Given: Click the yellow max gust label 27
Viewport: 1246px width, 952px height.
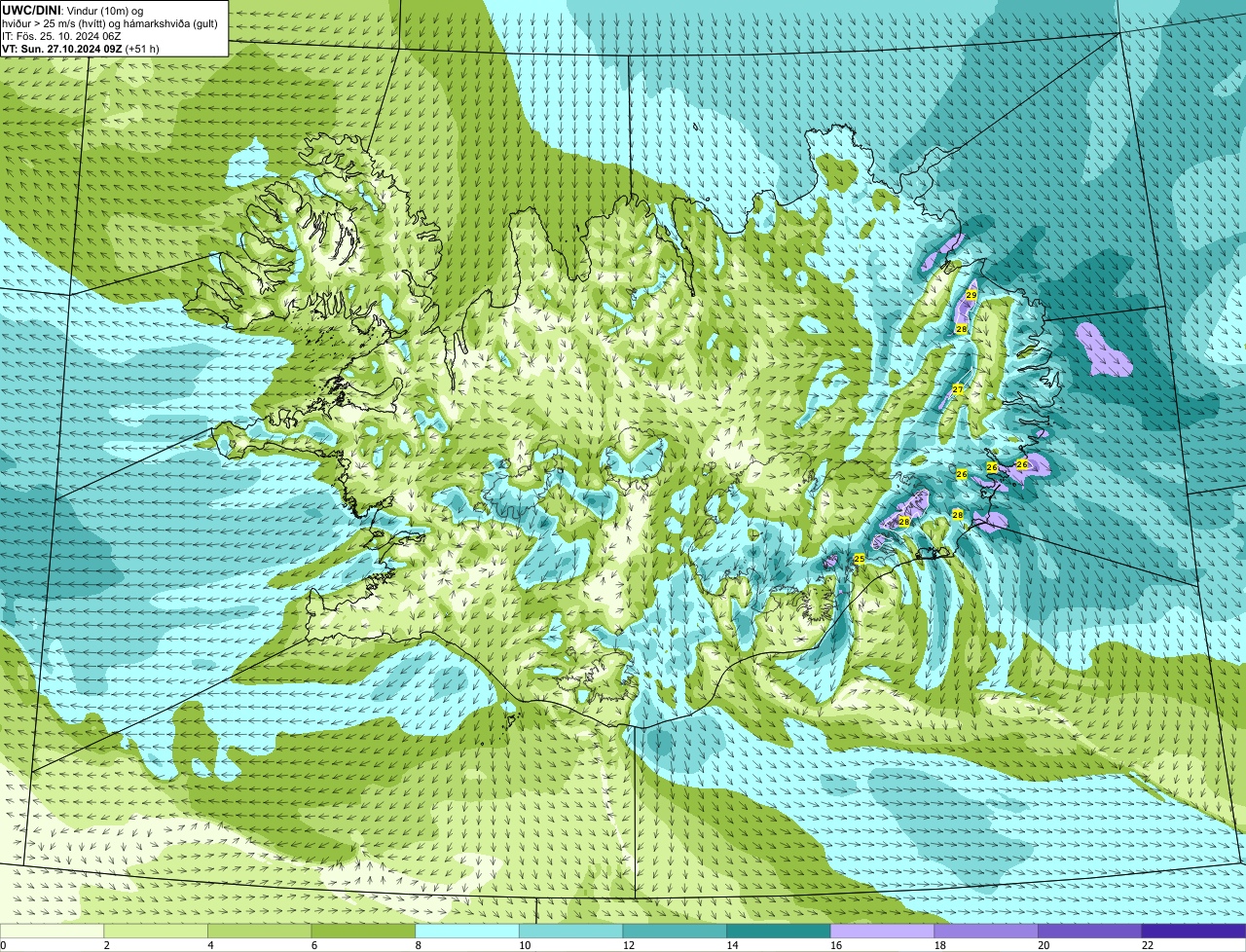Looking at the screenshot, I should [958, 389].
